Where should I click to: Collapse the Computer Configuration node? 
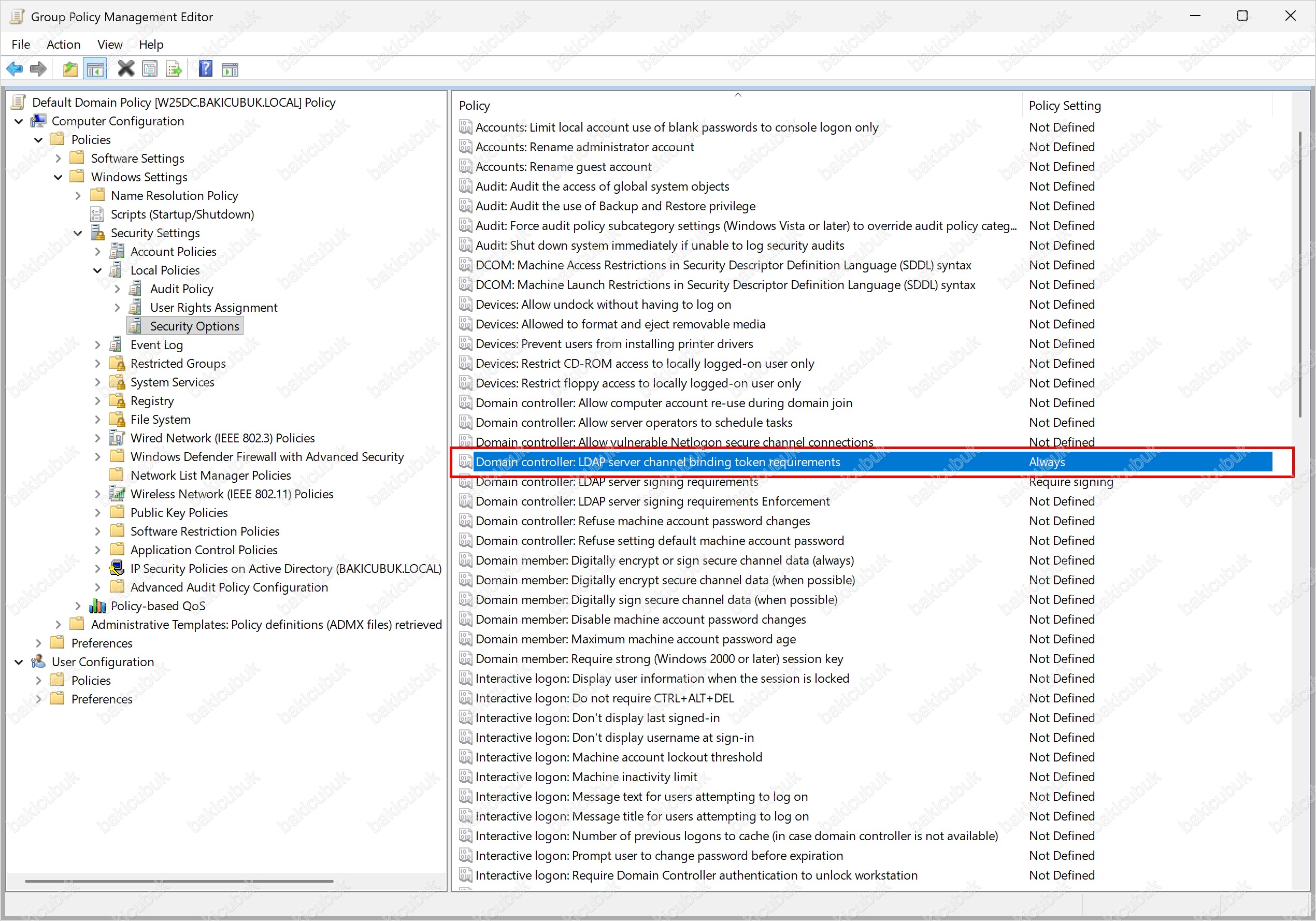19,121
